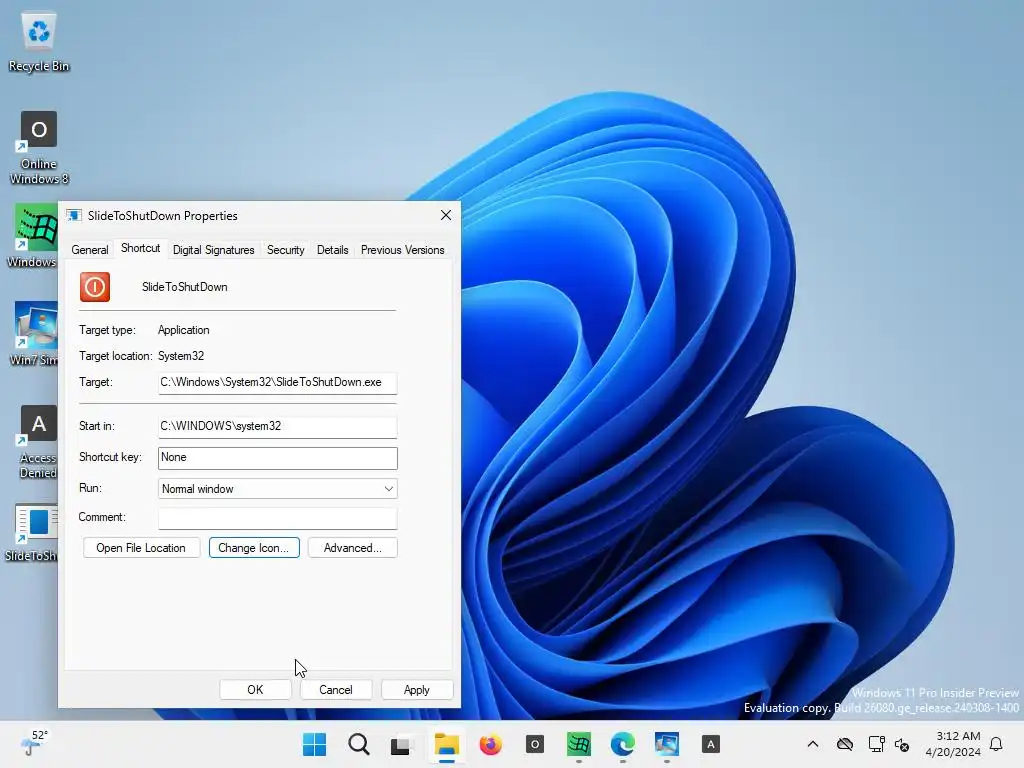Open File Explorer from the taskbar
The width and height of the screenshot is (1024, 768).
(447, 744)
